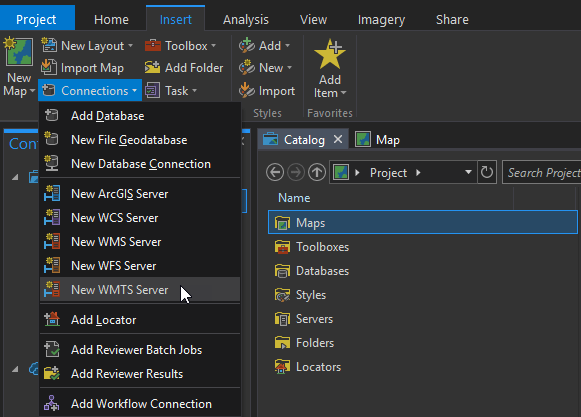Select Add Locator menu item
The image size is (581, 417).
(140, 320)
